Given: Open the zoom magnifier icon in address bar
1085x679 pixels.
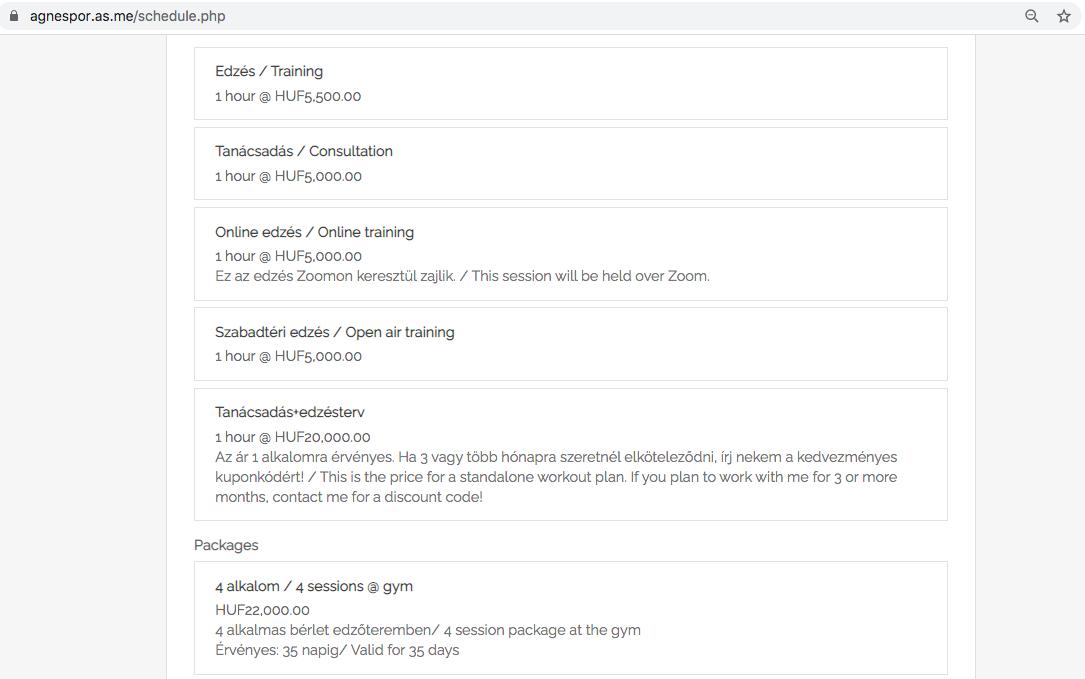Looking at the screenshot, I should pos(1032,16).
